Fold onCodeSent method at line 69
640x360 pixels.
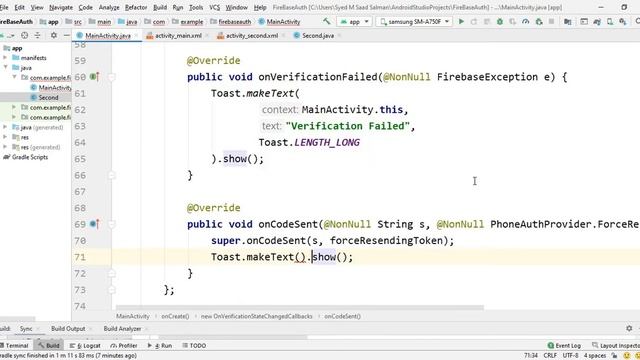tap(111, 224)
